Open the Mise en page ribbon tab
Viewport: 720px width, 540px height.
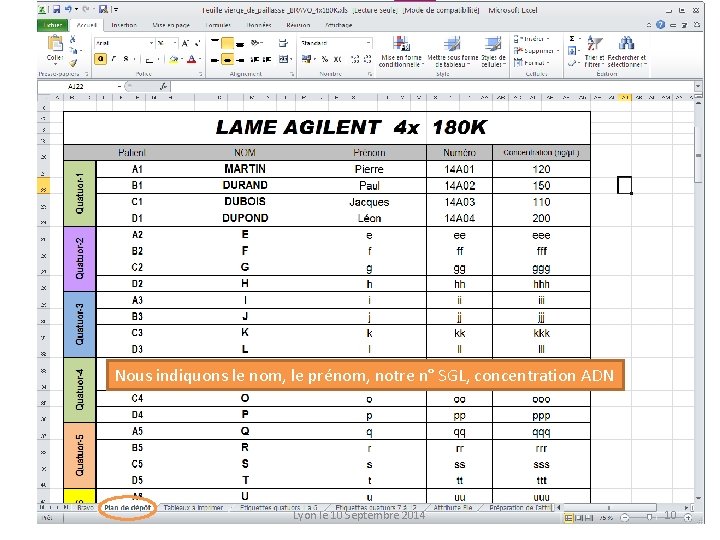tap(171, 25)
